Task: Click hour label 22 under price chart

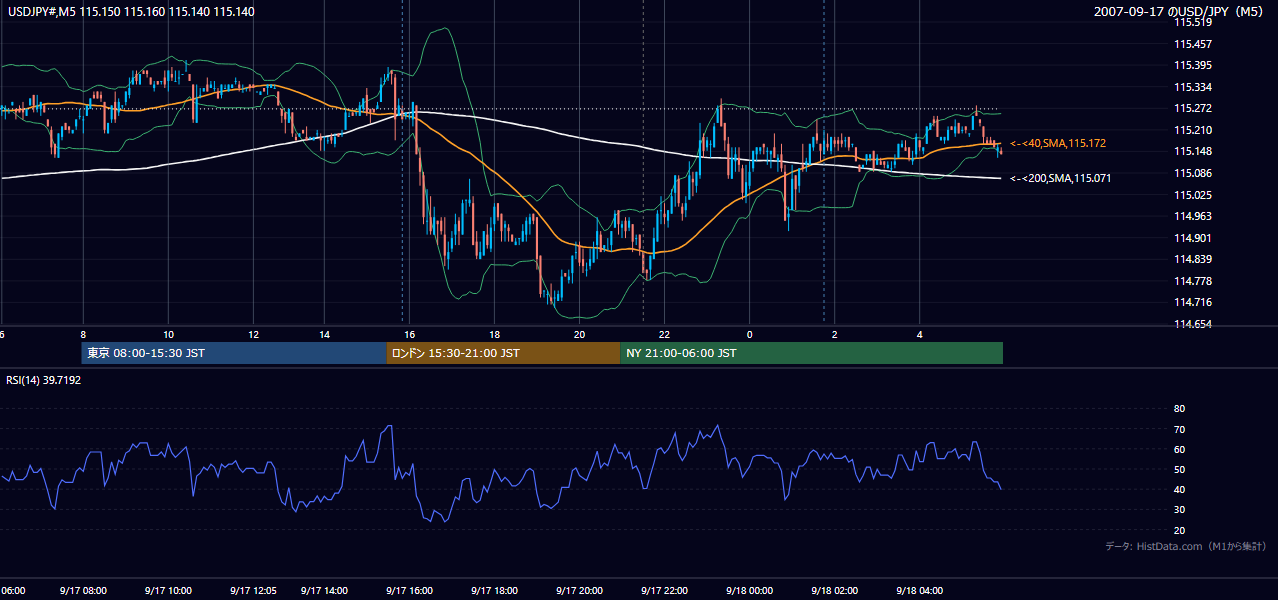Action: pyautogui.click(x=664, y=334)
